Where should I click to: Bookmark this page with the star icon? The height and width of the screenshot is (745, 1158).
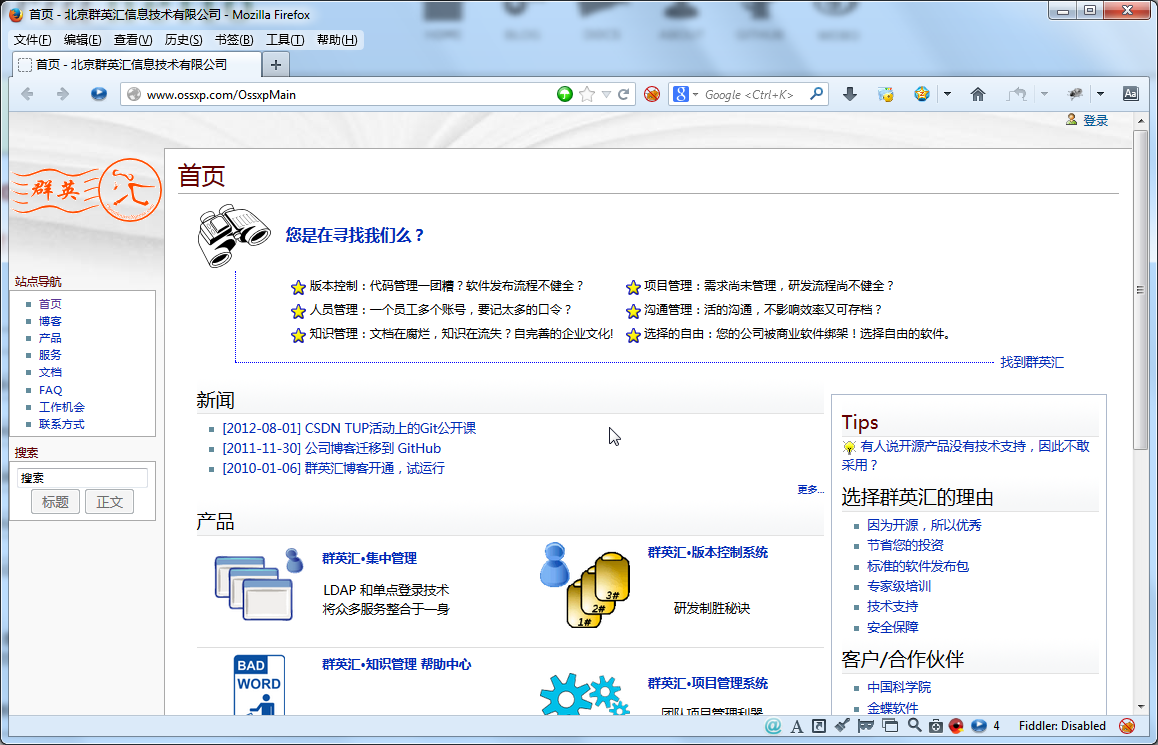[x=587, y=94]
